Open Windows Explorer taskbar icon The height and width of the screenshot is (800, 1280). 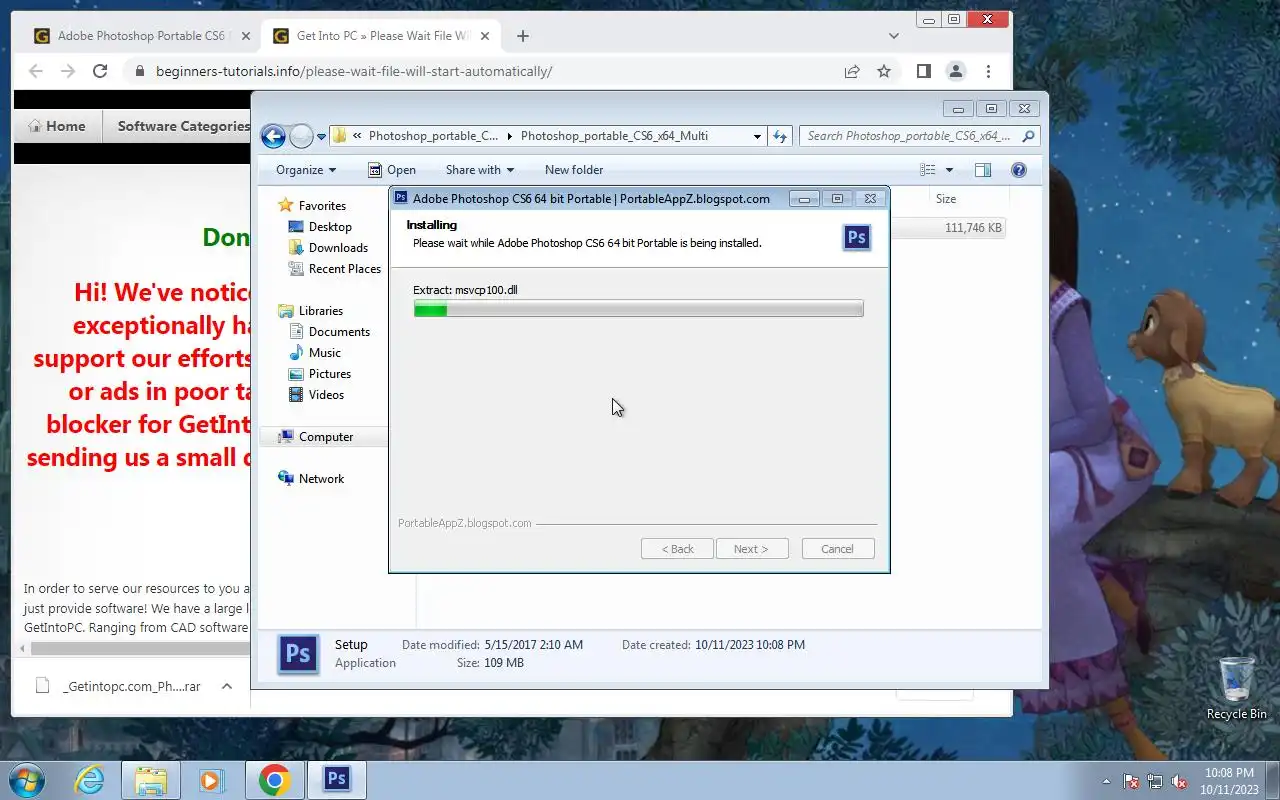tap(150, 780)
